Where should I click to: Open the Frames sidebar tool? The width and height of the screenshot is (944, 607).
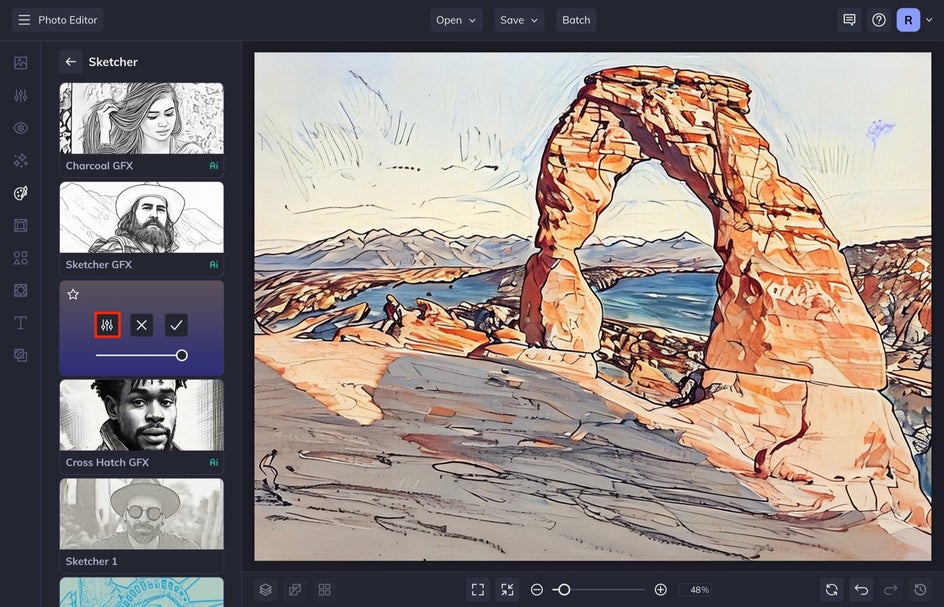point(20,225)
